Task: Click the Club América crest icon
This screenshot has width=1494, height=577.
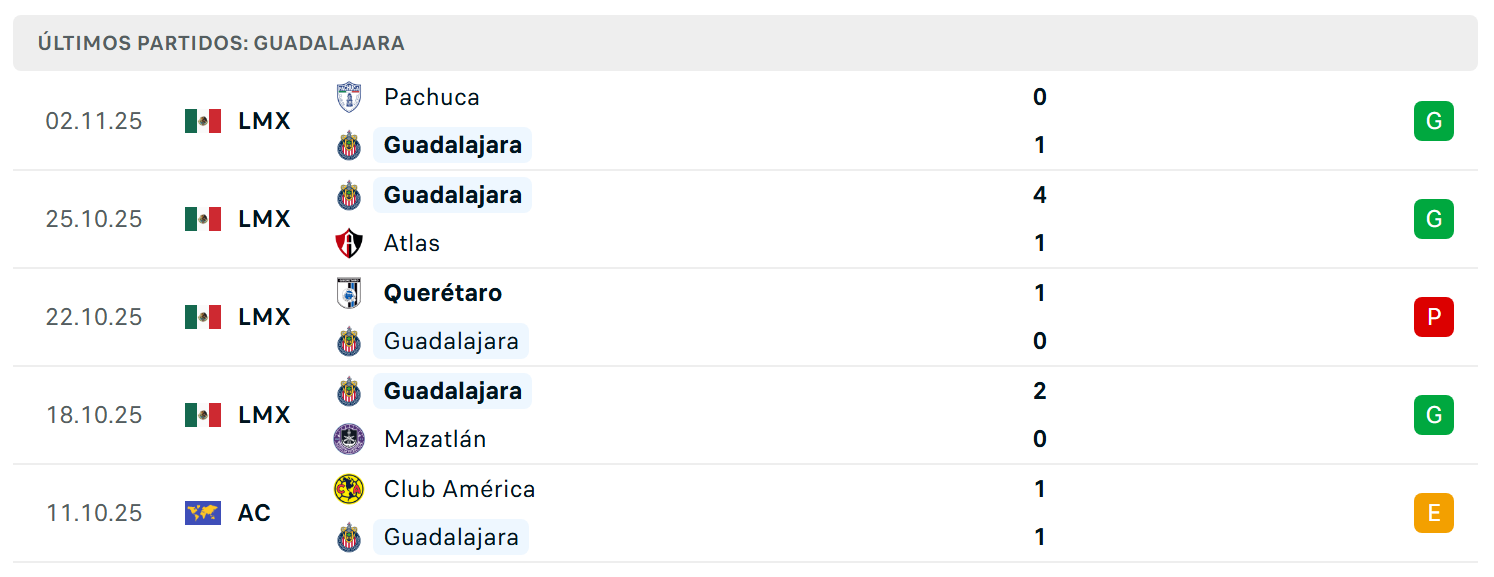Action: (348, 489)
